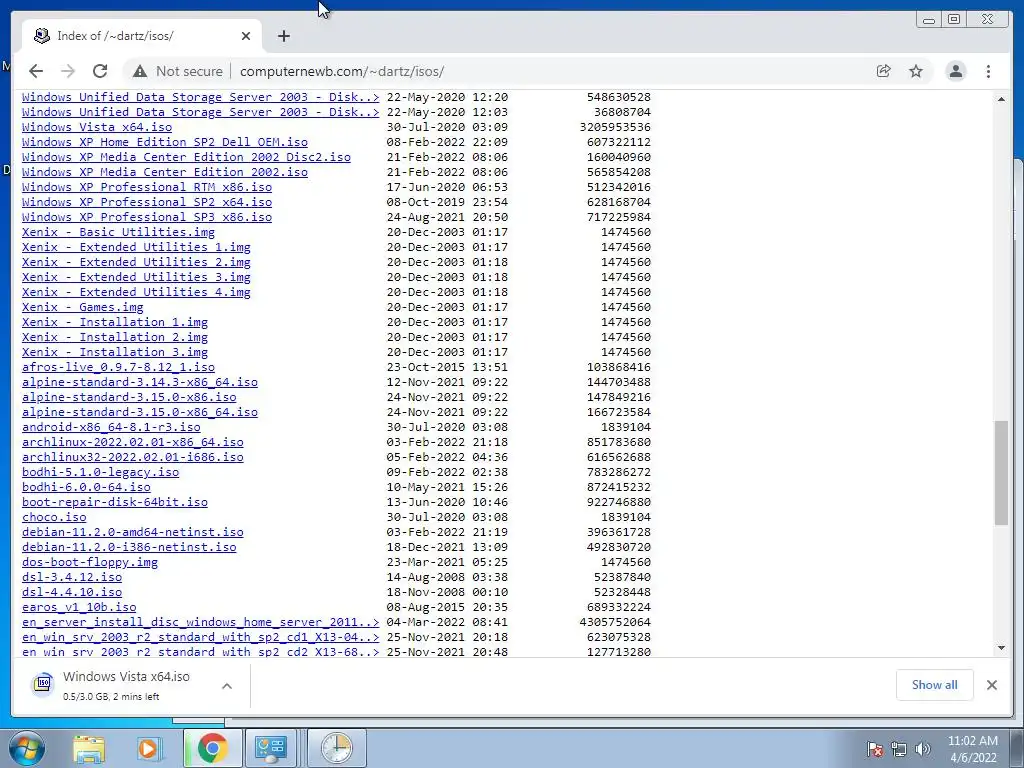Open Chrome's three-dot menu

point(988,71)
